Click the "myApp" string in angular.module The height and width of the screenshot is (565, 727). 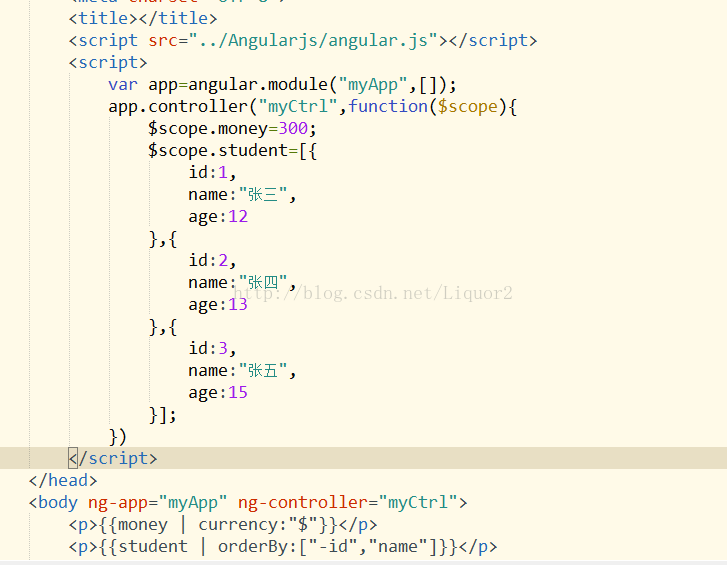[x=373, y=85]
